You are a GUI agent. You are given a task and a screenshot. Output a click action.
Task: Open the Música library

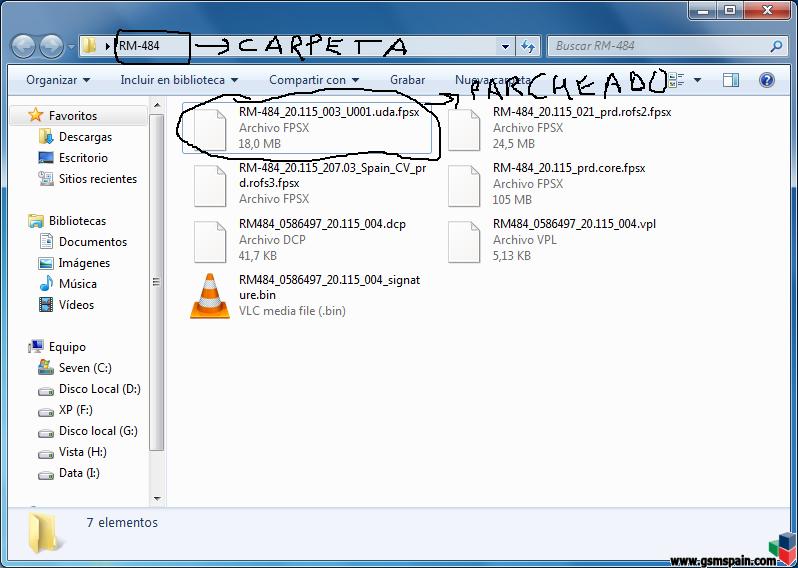click(77, 283)
